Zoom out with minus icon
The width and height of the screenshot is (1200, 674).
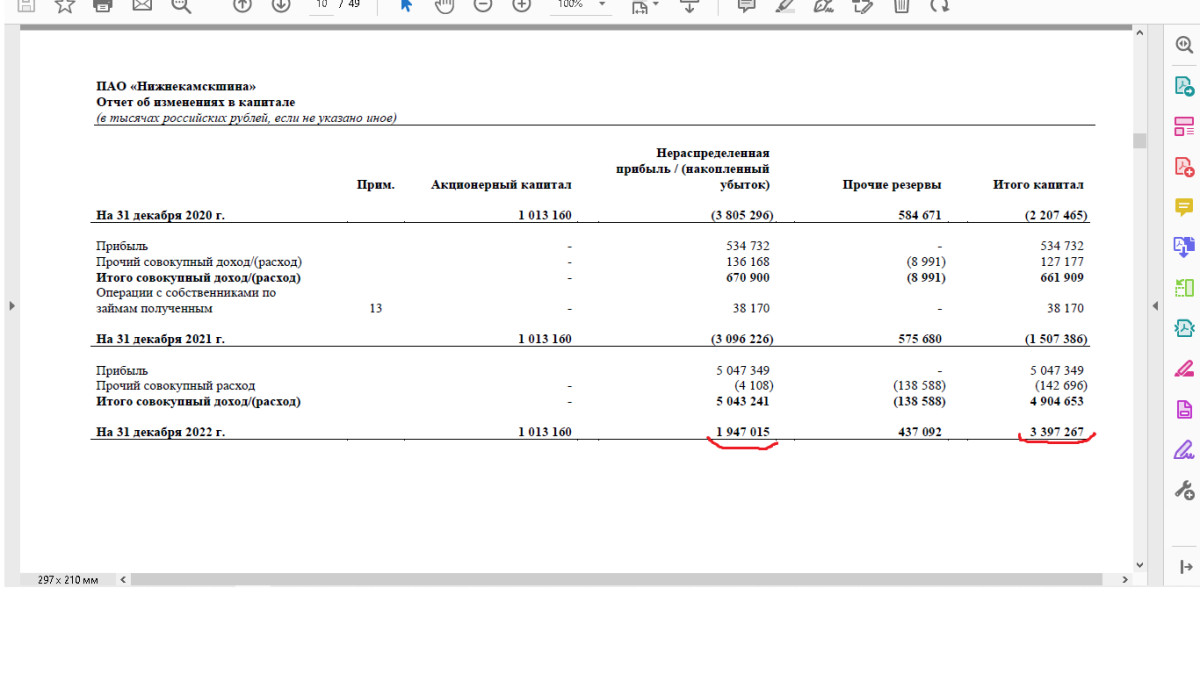coord(483,5)
